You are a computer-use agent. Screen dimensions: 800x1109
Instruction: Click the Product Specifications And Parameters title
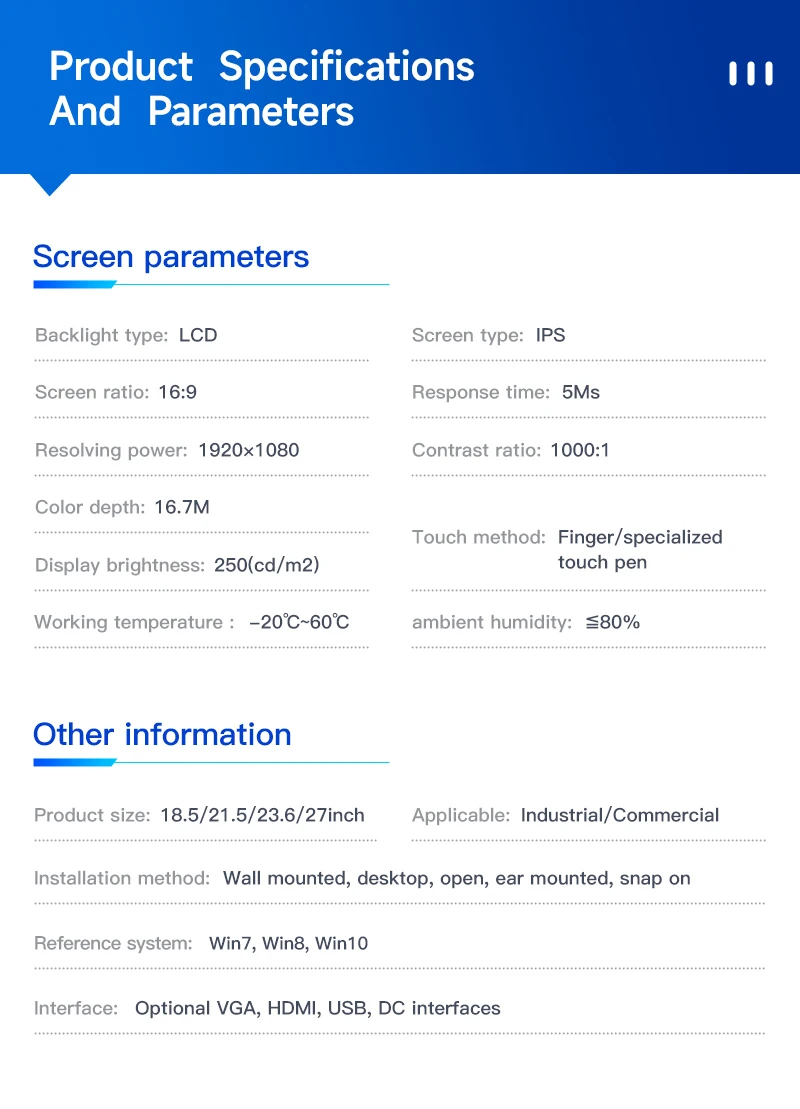[262, 89]
